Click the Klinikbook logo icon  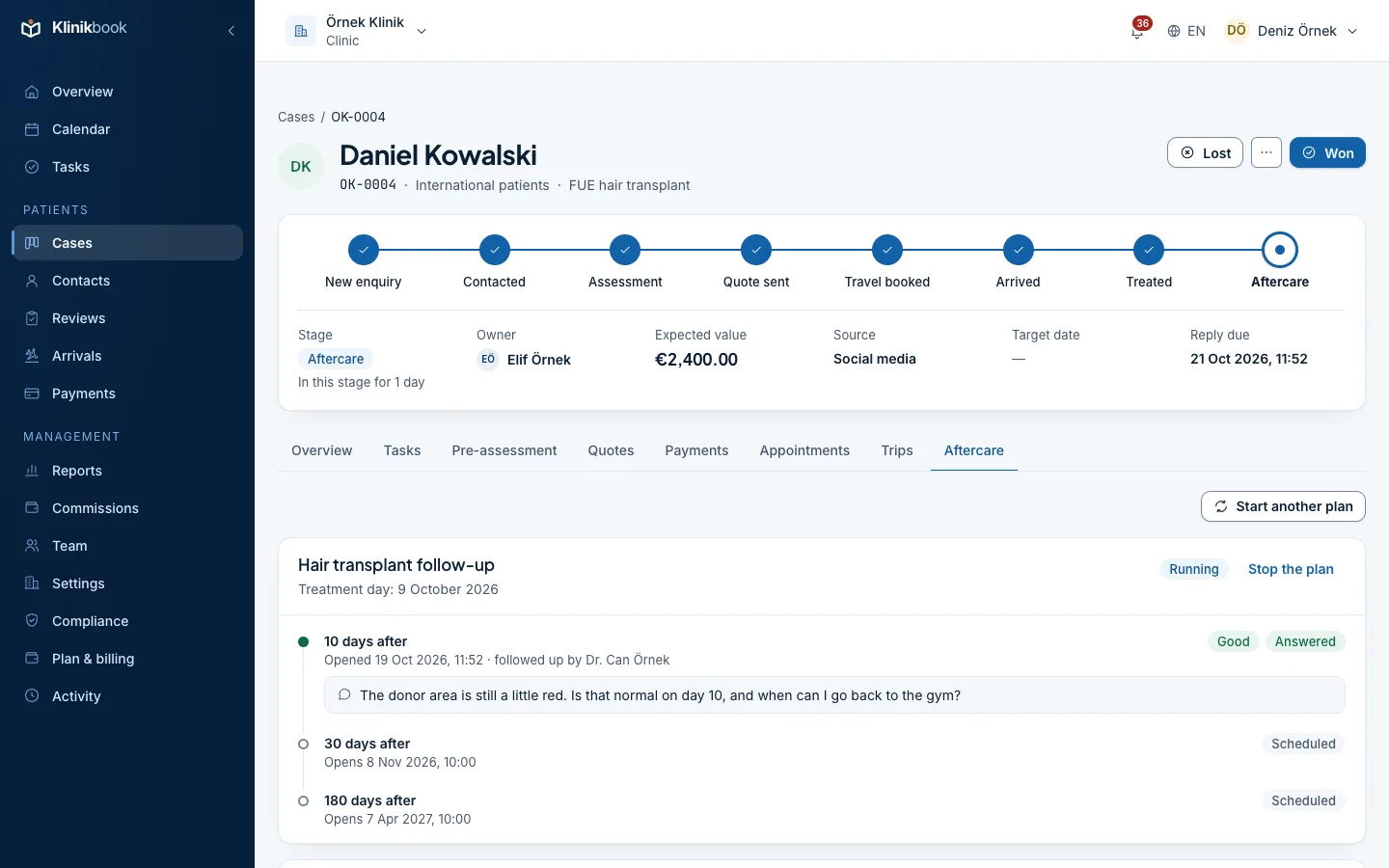(31, 28)
